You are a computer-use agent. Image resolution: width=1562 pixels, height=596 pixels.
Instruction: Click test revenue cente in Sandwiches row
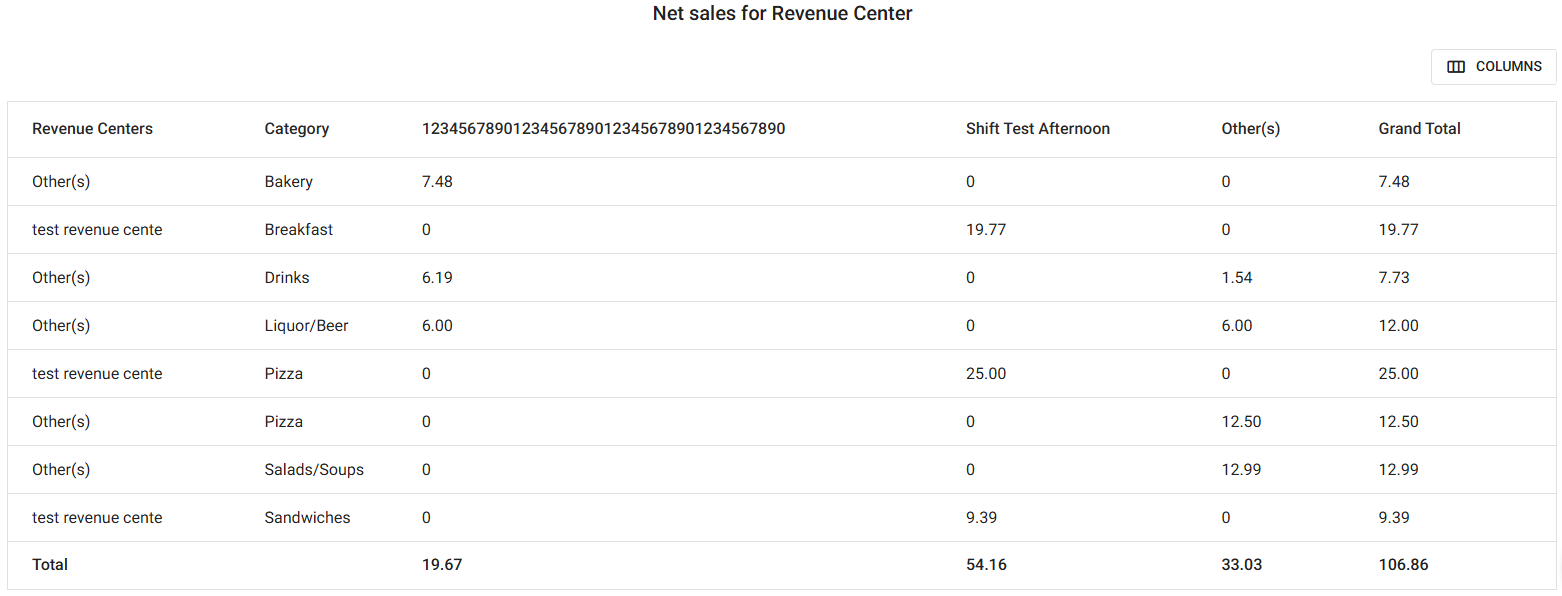[97, 518]
